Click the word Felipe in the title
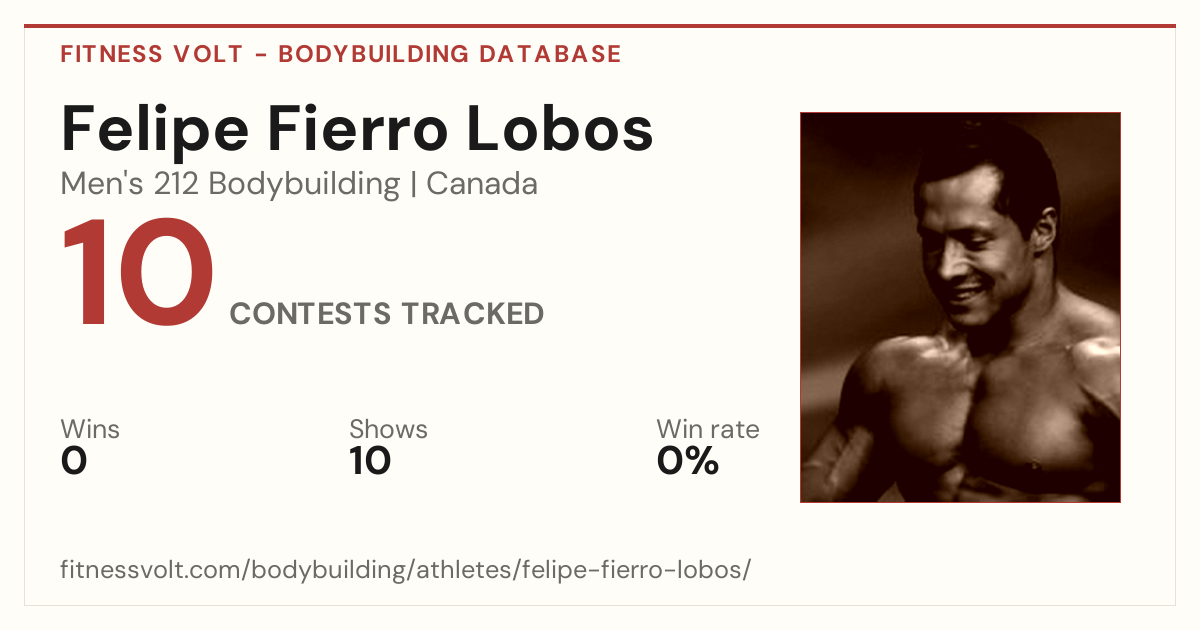Viewport: 1200px width, 630px height. click(146, 130)
